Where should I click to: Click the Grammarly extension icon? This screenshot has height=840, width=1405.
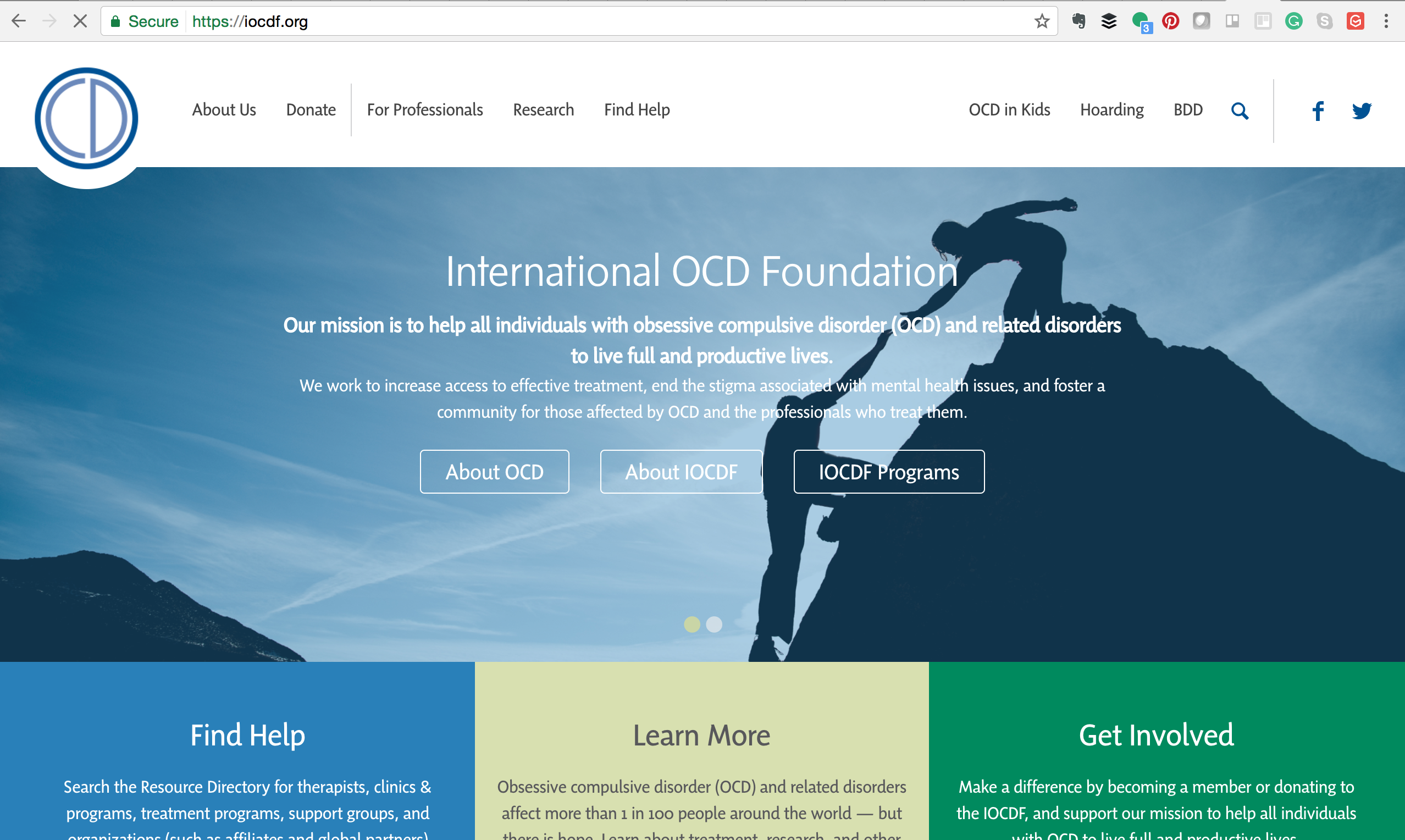point(1293,21)
